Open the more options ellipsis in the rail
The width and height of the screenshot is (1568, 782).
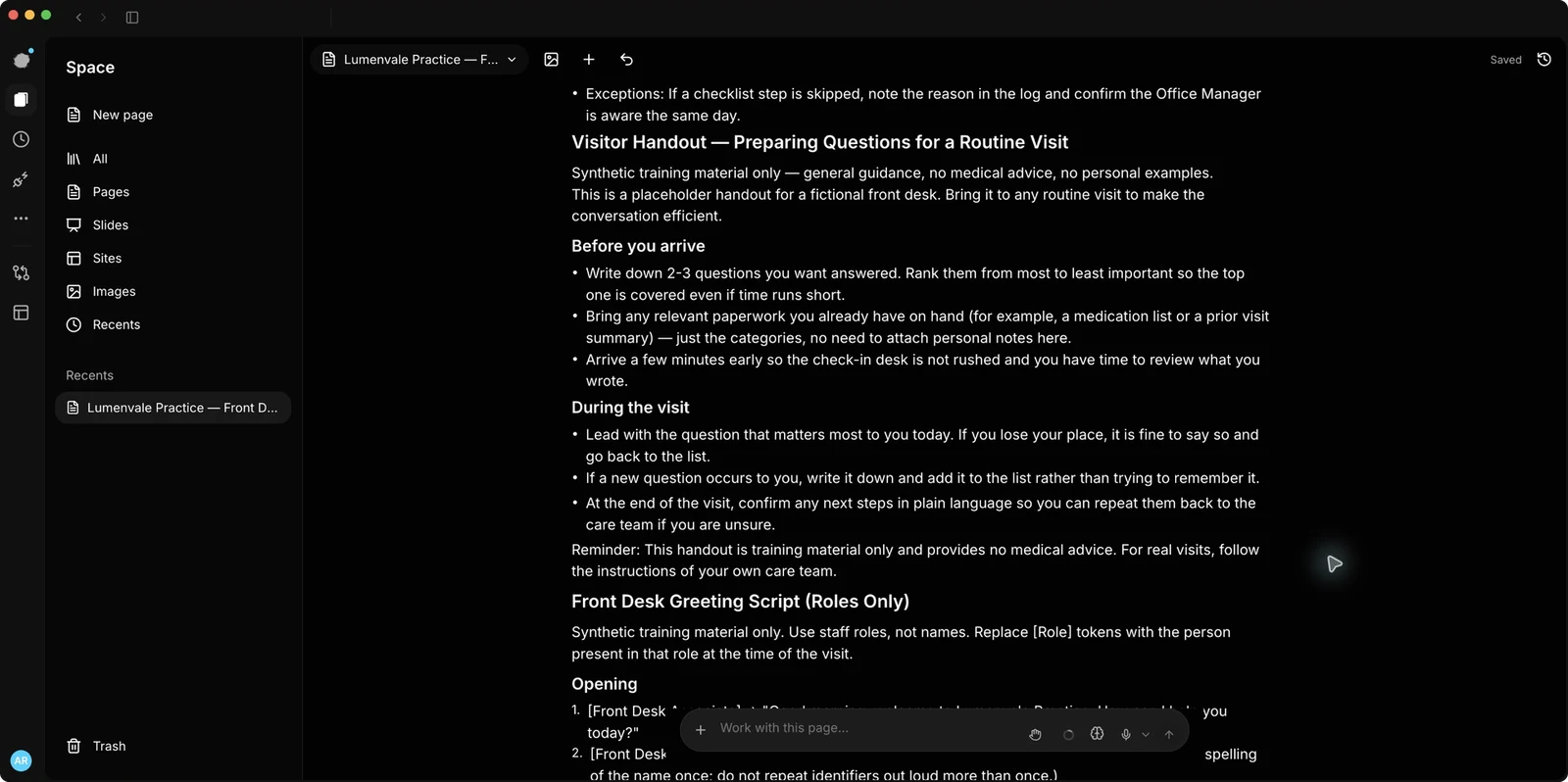[22, 219]
